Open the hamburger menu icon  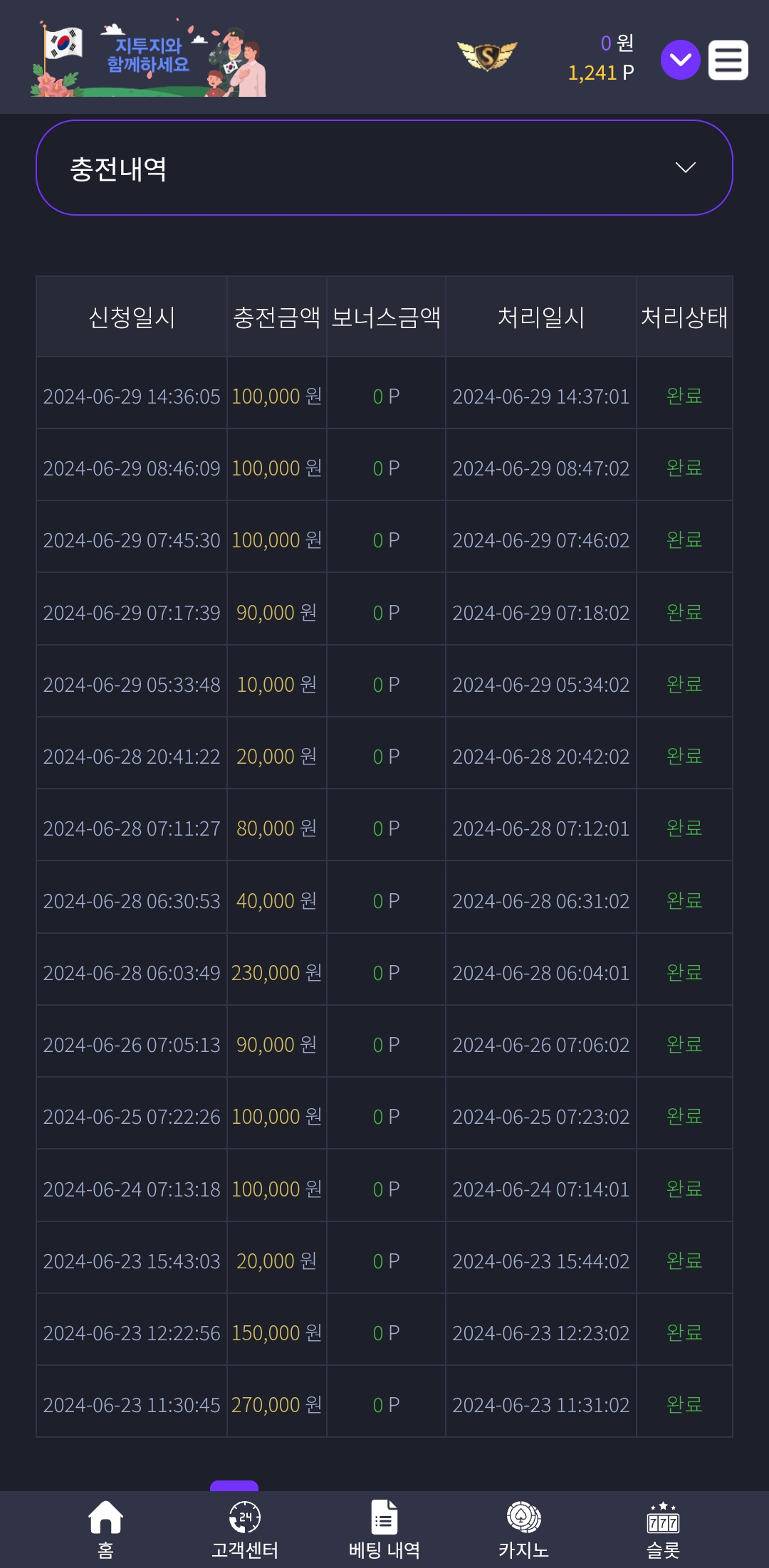tap(728, 60)
